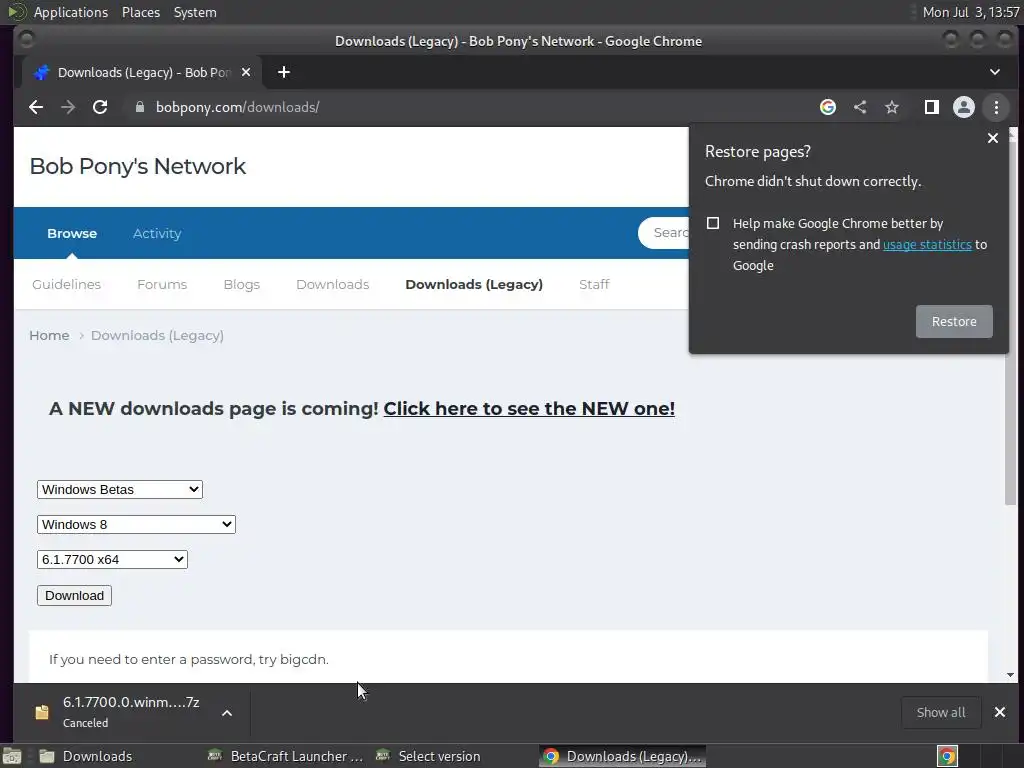Enable sending crash reports checkbox
This screenshot has width=1024, height=768.
click(x=713, y=223)
